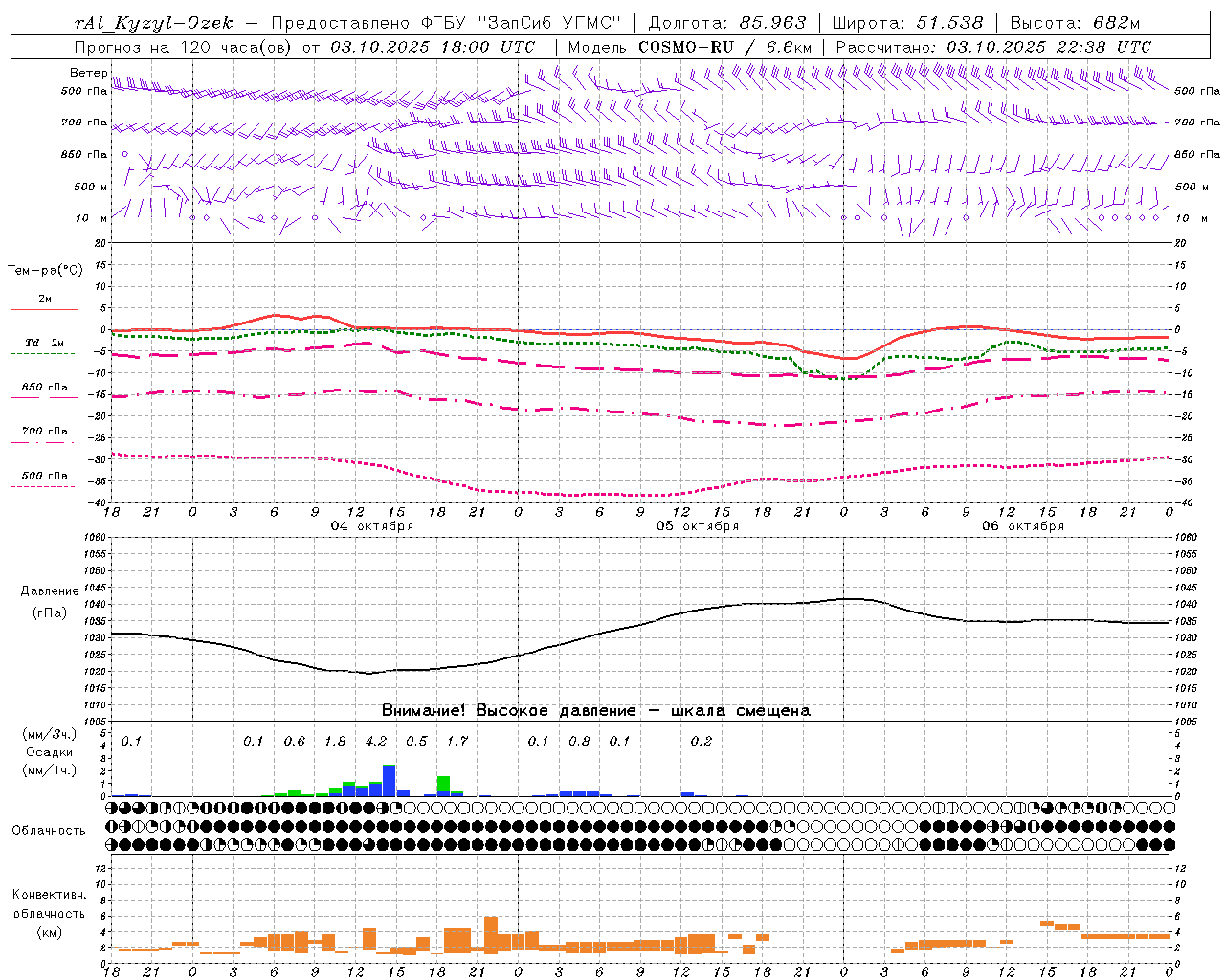Click the computed time Рассчитано: 03.10.2025 22:38 UTC
Screen dimensions: 1225x980
click(993, 47)
